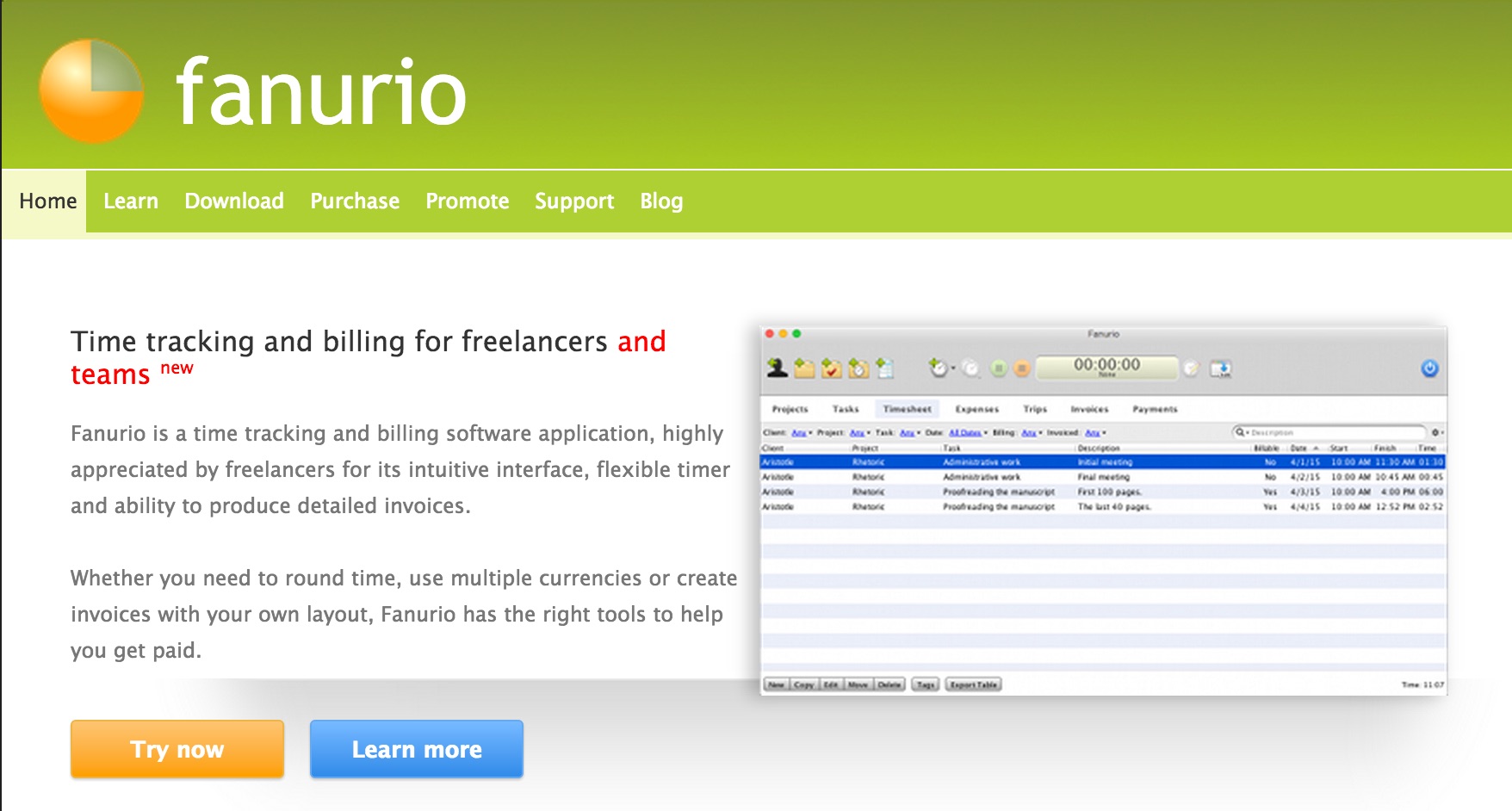Go to the Purchase navigation item
Viewport: 1512px width, 811px height.
pyautogui.click(x=355, y=201)
